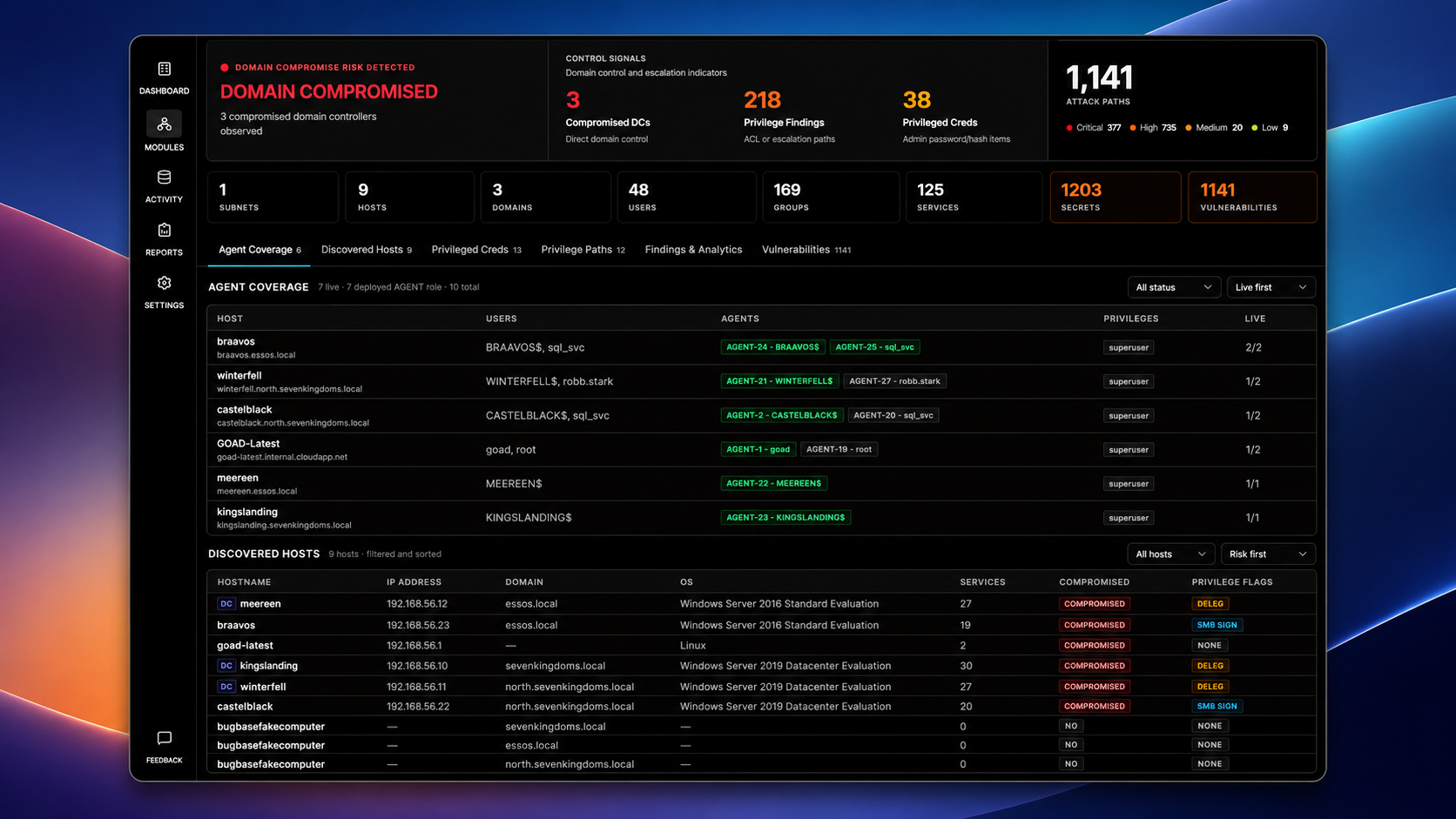The height and width of the screenshot is (819, 1456).
Task: Expand the All hosts filter dropdown
Action: [x=1170, y=554]
